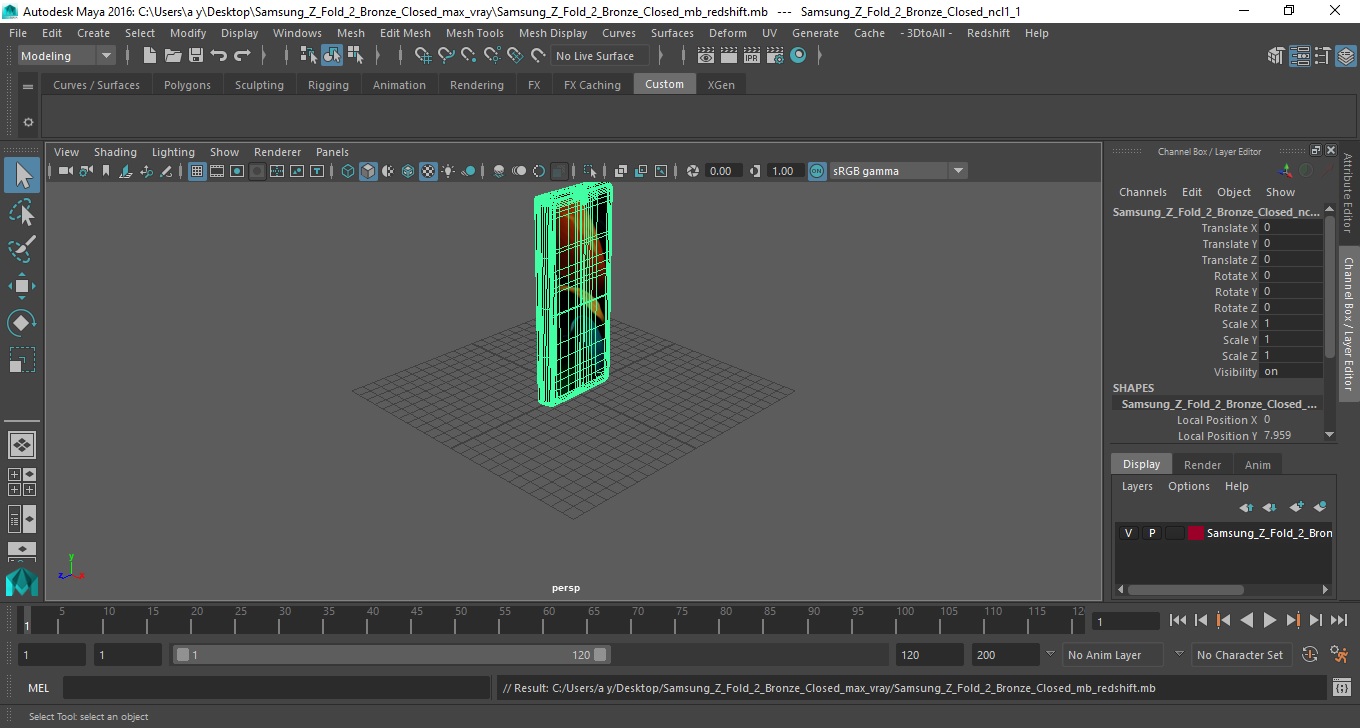Click the Redo arrow icon

click(241, 56)
